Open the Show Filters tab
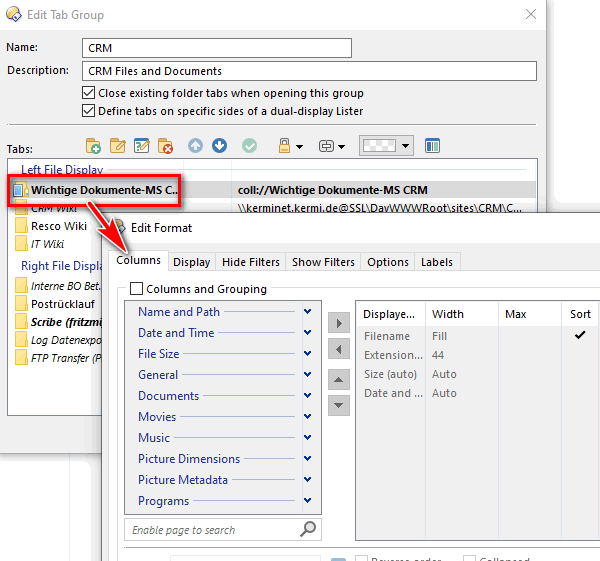This screenshot has height=561, width=600. click(x=323, y=262)
